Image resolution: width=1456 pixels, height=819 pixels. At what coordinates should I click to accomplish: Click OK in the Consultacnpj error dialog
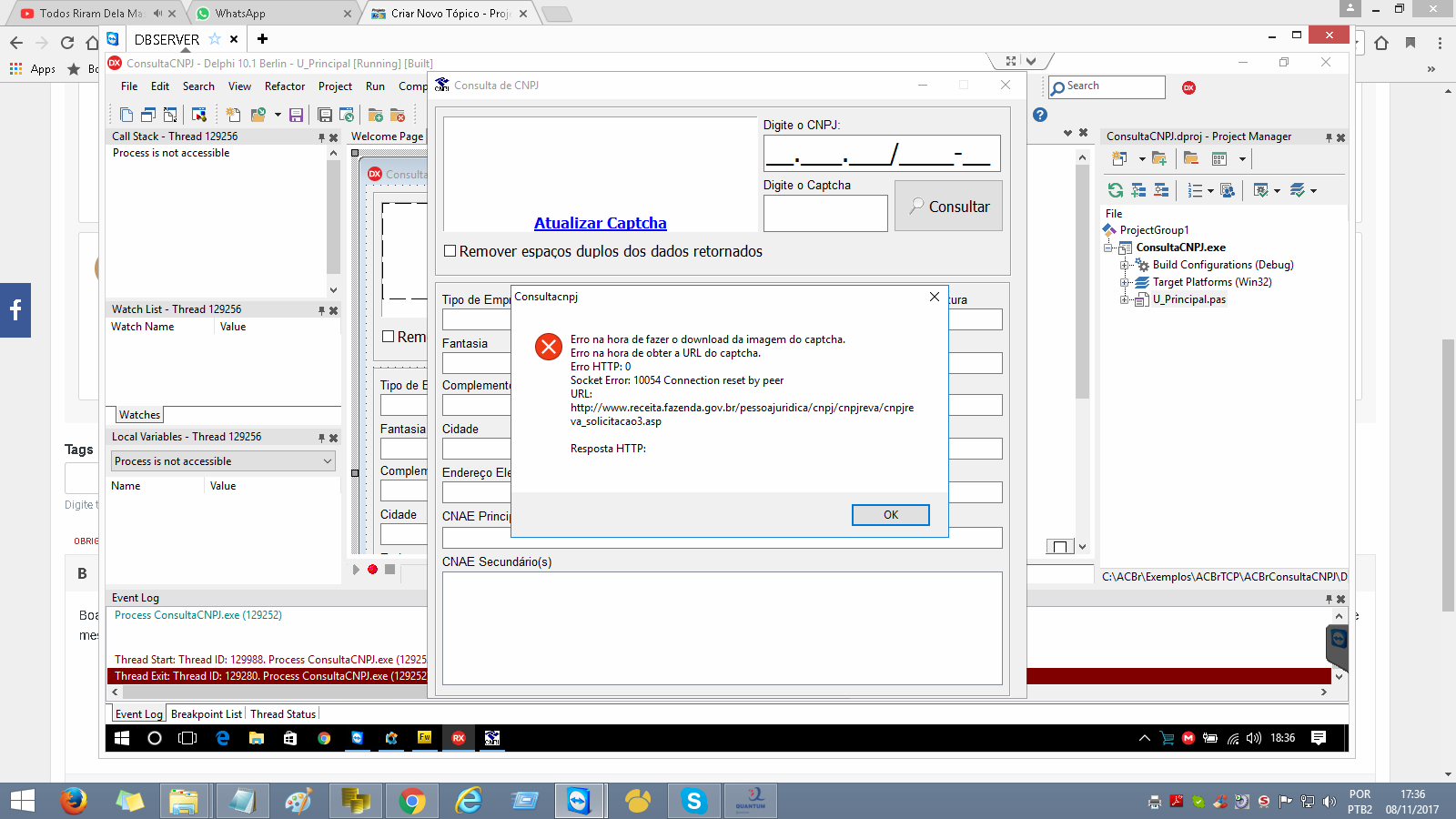click(890, 515)
